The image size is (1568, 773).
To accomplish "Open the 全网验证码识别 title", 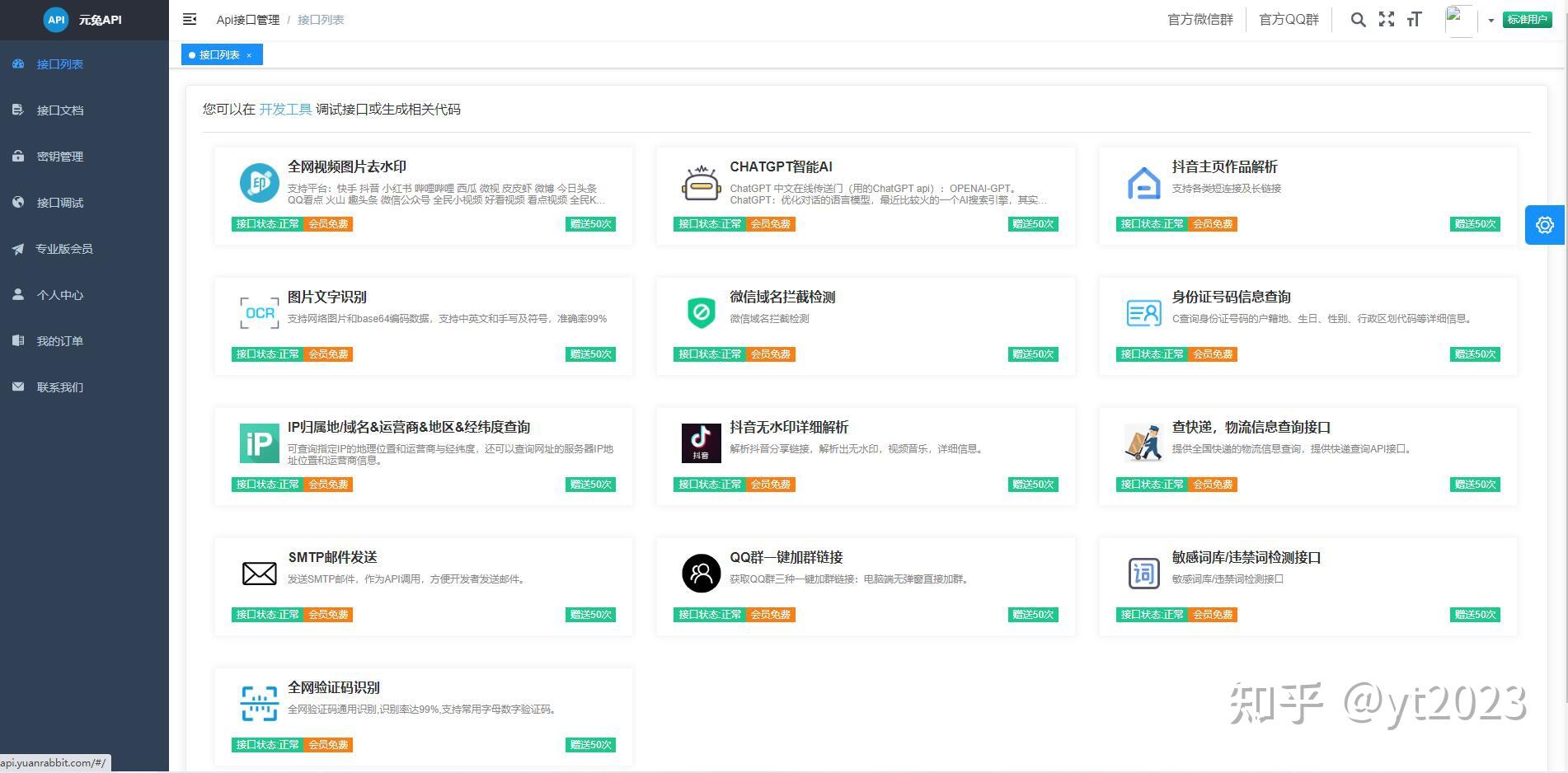I will point(334,688).
